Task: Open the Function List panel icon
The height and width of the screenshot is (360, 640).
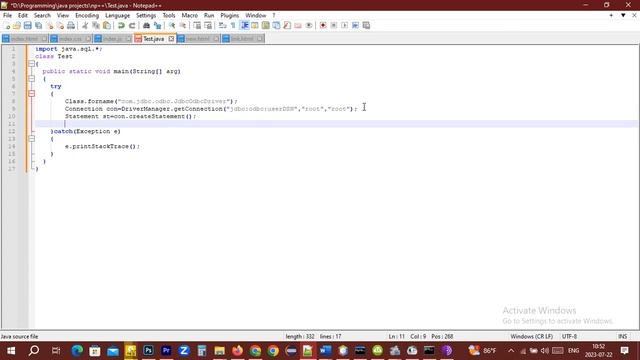Action: (x=287, y=25)
